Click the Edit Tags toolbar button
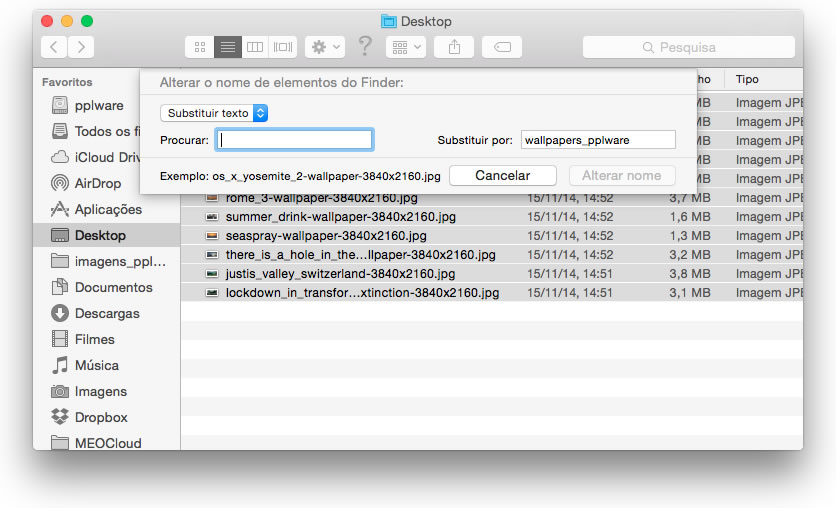The width and height of the screenshot is (836, 508). pyautogui.click(x=502, y=47)
